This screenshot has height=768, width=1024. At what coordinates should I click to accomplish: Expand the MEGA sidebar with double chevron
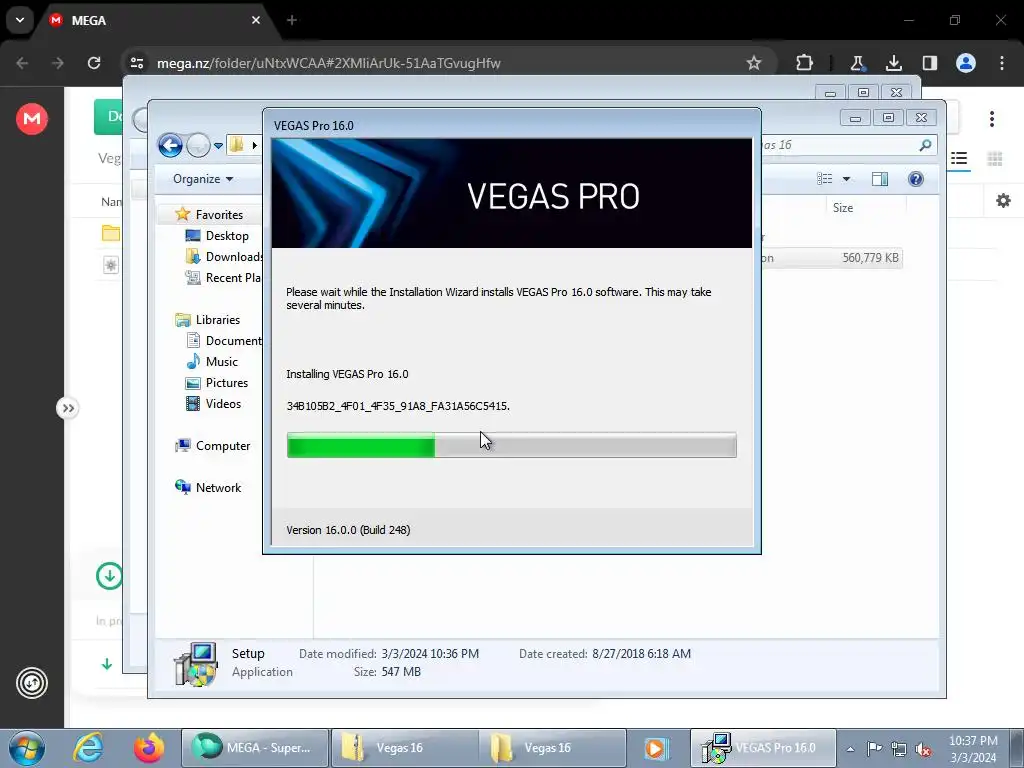click(x=67, y=409)
